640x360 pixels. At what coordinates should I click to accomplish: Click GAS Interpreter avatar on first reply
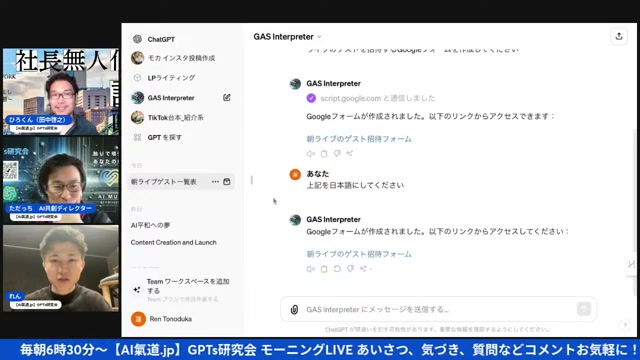pos(295,84)
